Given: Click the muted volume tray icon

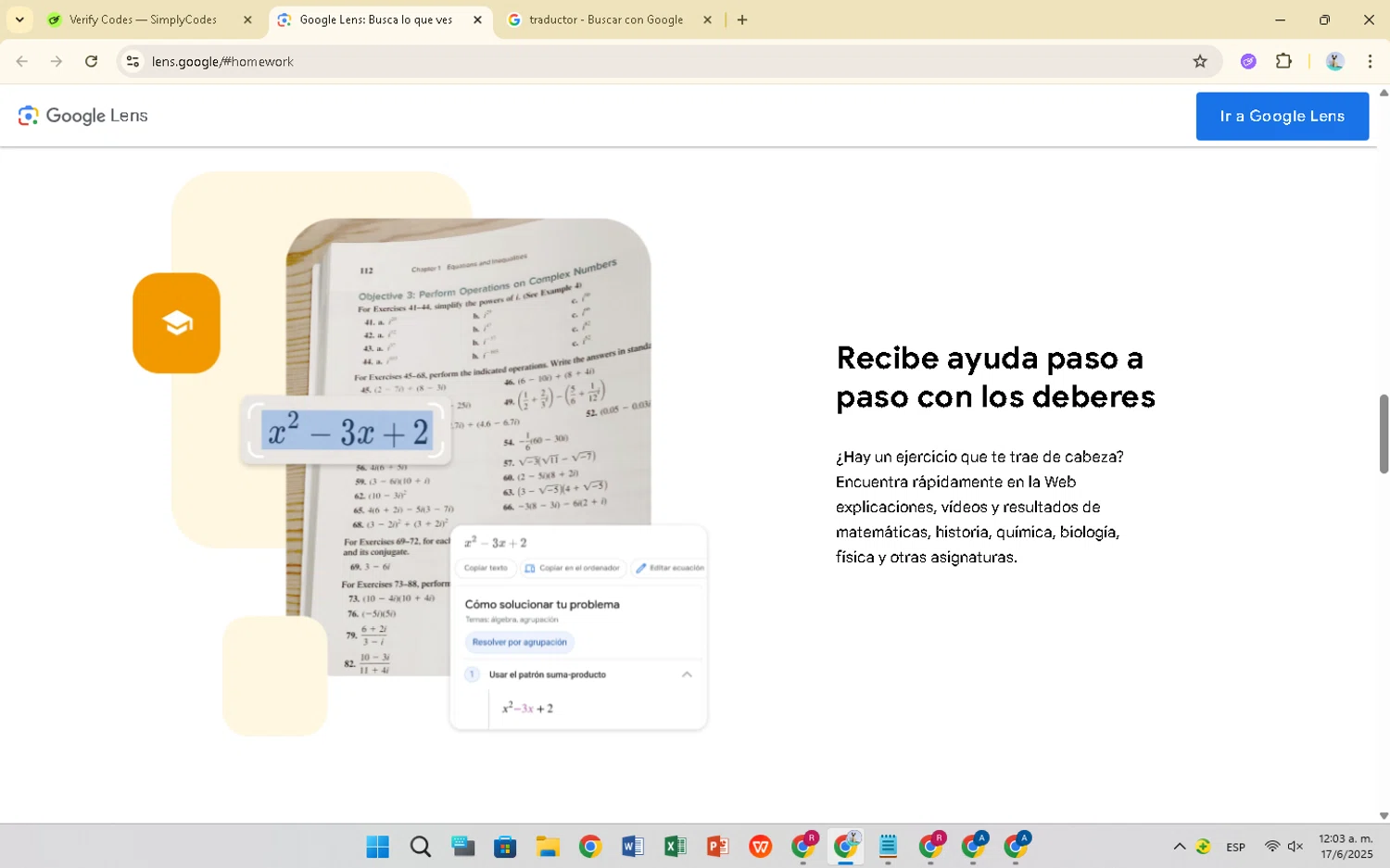Looking at the screenshot, I should tap(1295, 847).
